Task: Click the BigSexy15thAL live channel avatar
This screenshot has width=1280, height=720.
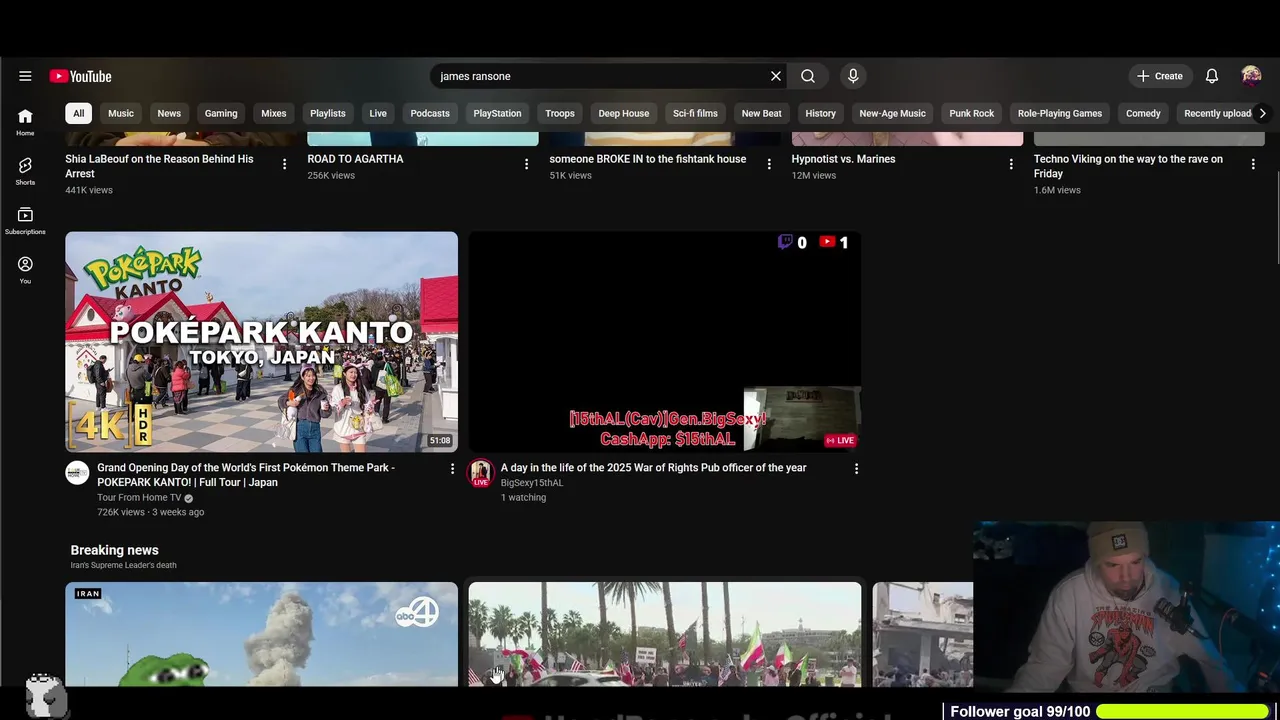Action: (481, 473)
